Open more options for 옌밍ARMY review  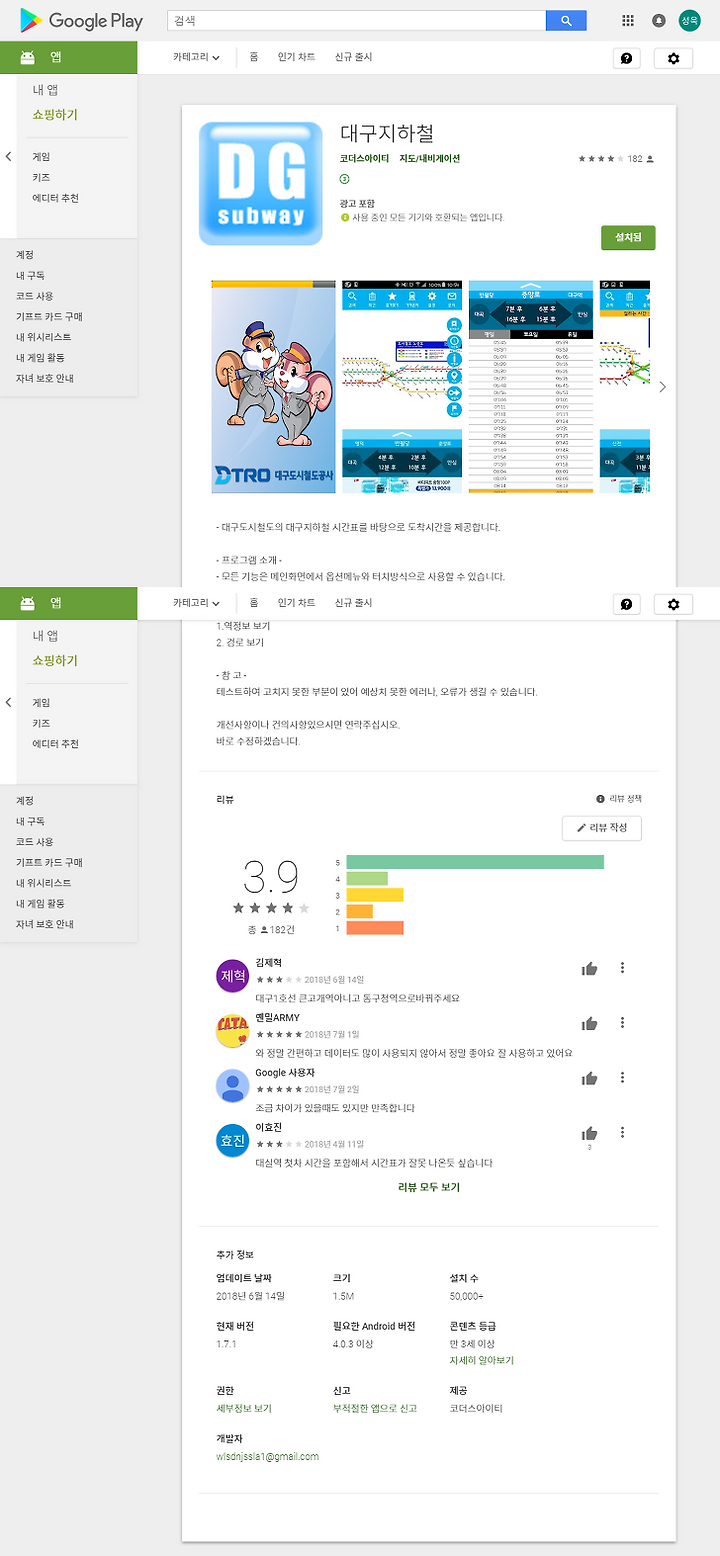point(622,1023)
